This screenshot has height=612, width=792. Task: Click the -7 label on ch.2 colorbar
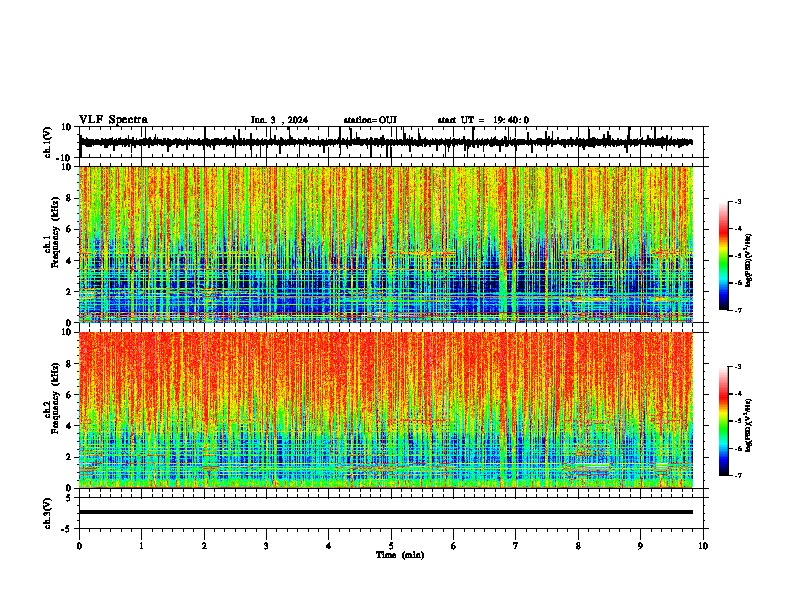(x=738, y=476)
